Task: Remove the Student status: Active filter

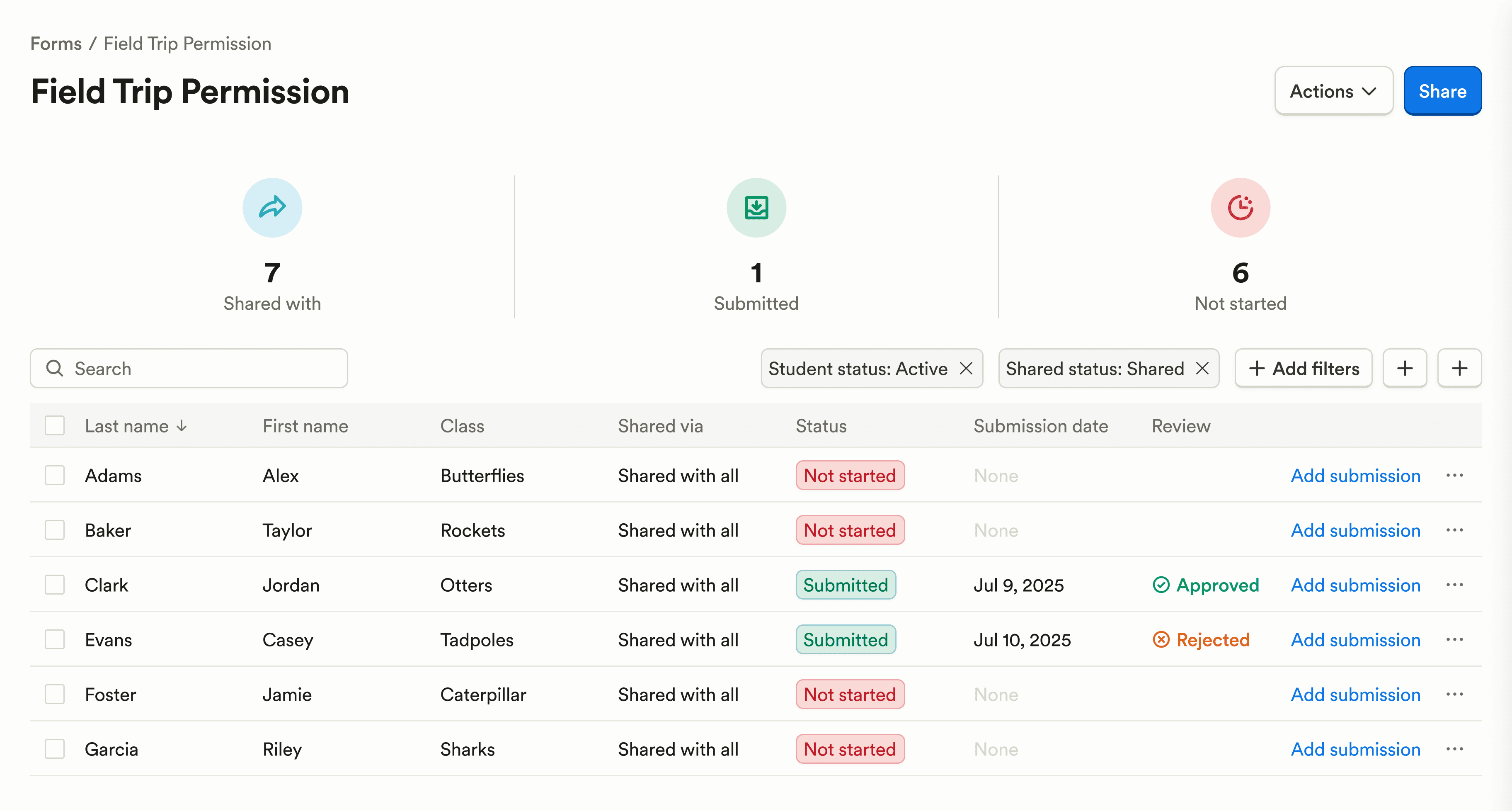Action: pos(966,368)
